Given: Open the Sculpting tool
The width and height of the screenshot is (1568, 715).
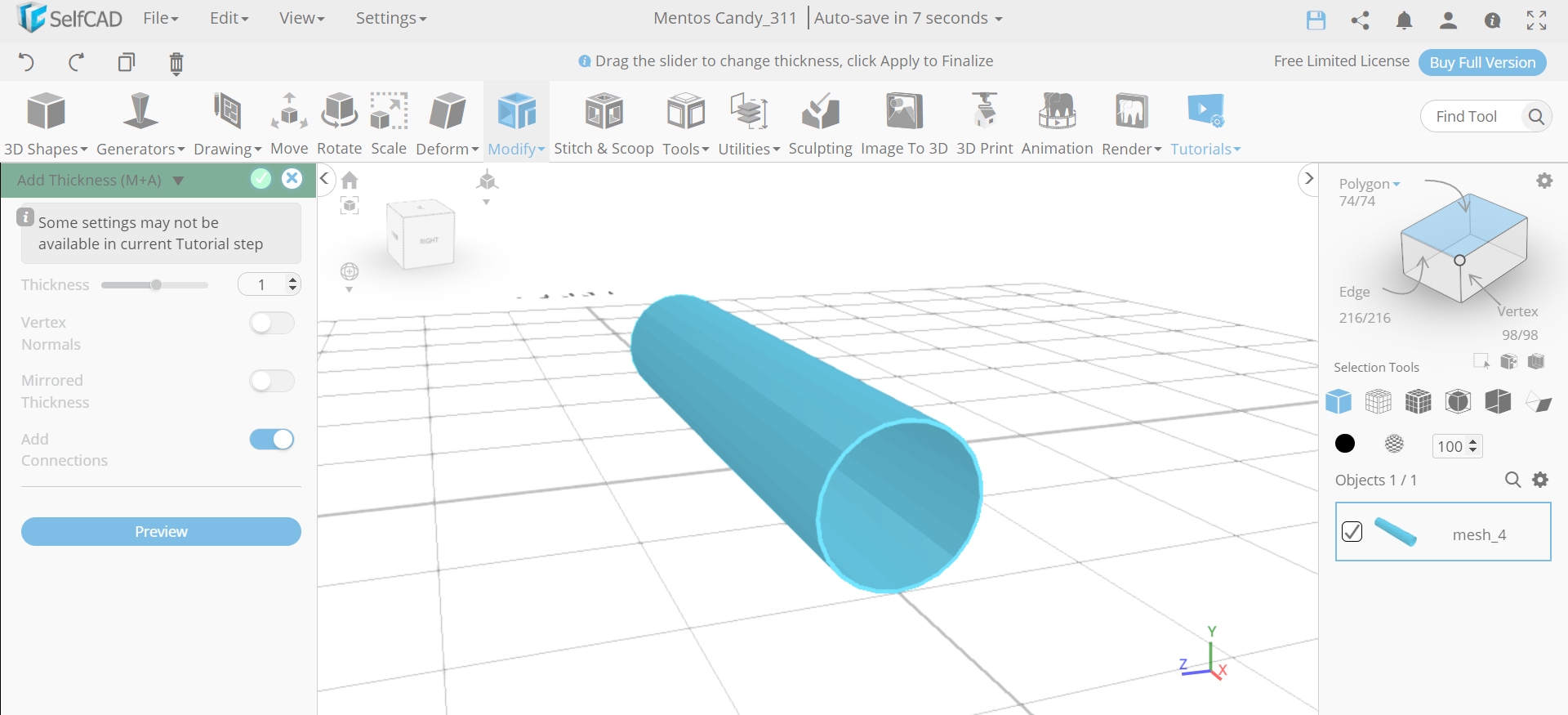Looking at the screenshot, I should [x=820, y=124].
